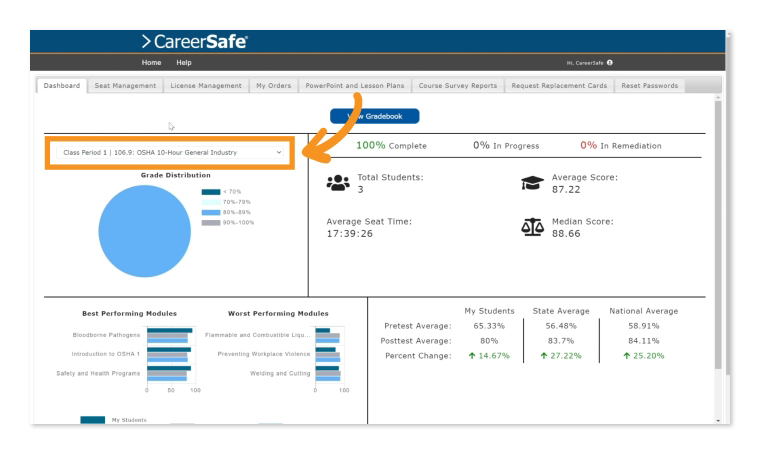This screenshot has height=454, width=760.
Task: Click the user account icon beside Hi, CareerSafe
Action: [x=610, y=63]
